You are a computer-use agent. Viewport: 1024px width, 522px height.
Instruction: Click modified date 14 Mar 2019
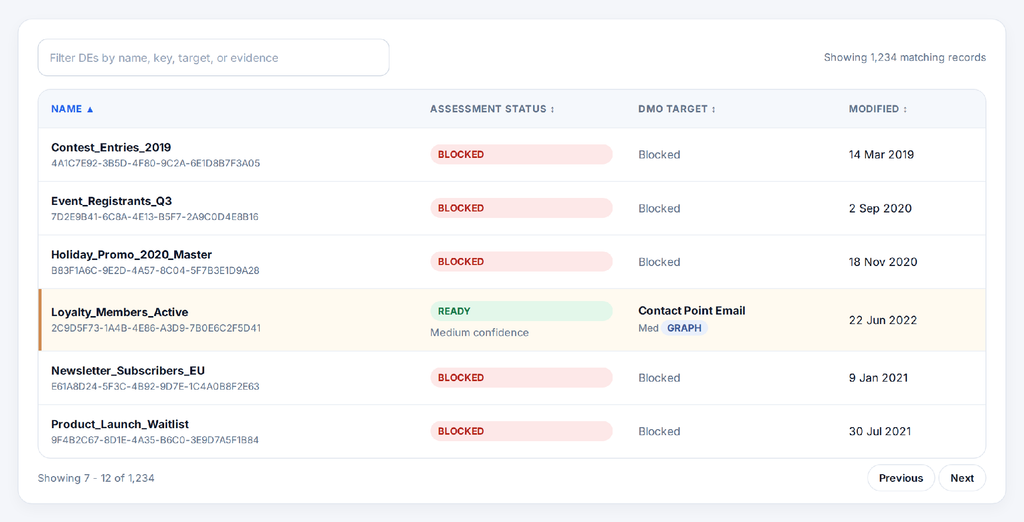pos(881,155)
